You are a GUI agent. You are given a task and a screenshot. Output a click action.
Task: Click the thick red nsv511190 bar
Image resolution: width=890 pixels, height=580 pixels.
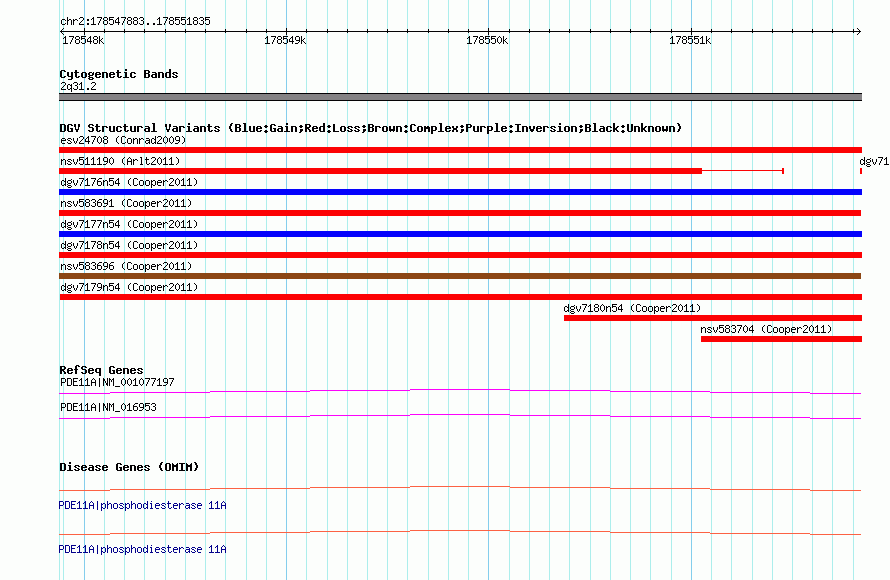[380, 171]
